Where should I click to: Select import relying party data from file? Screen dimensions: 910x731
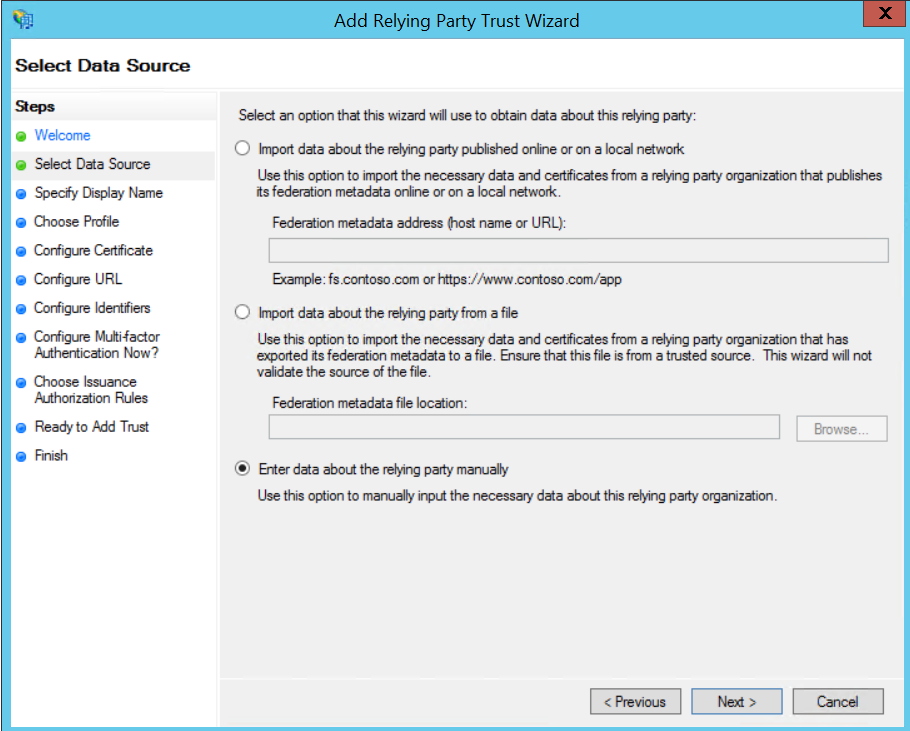[x=241, y=313]
